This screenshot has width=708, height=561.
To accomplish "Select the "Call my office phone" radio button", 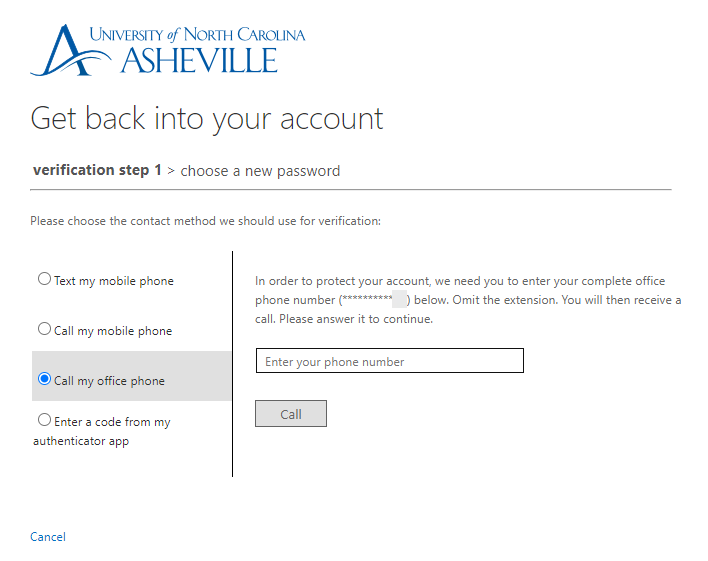I will [x=44, y=379].
